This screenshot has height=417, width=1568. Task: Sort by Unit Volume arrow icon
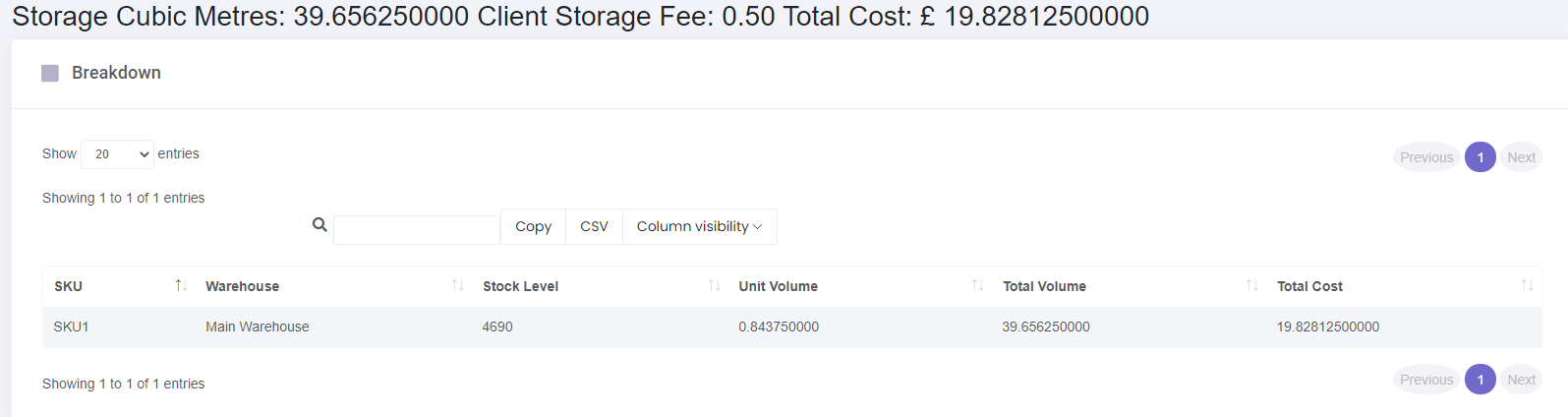[x=978, y=285]
